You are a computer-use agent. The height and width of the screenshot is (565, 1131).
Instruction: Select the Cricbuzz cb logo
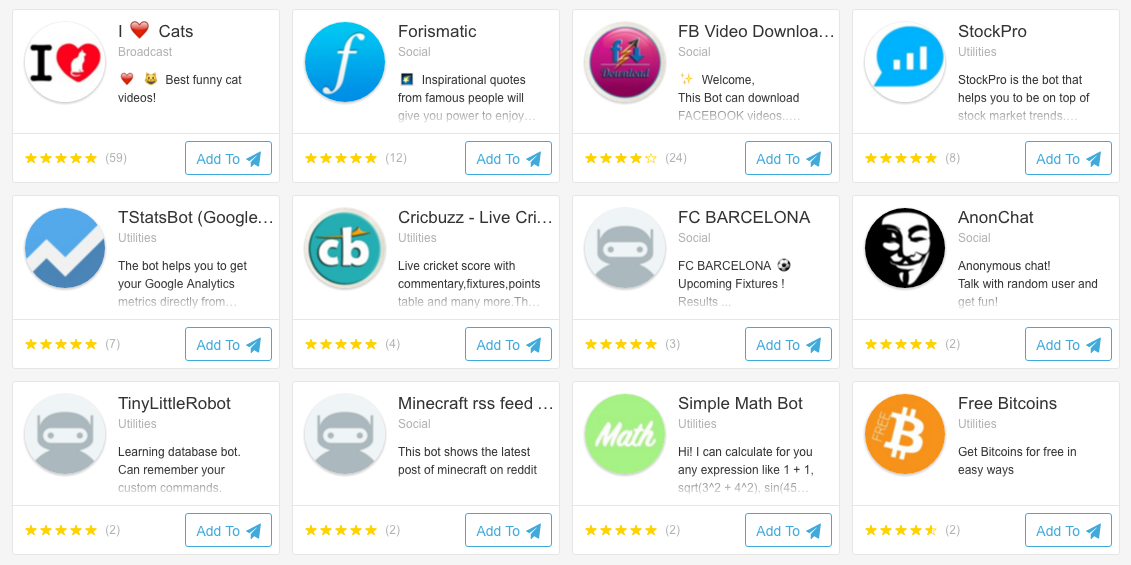pyautogui.click(x=345, y=248)
